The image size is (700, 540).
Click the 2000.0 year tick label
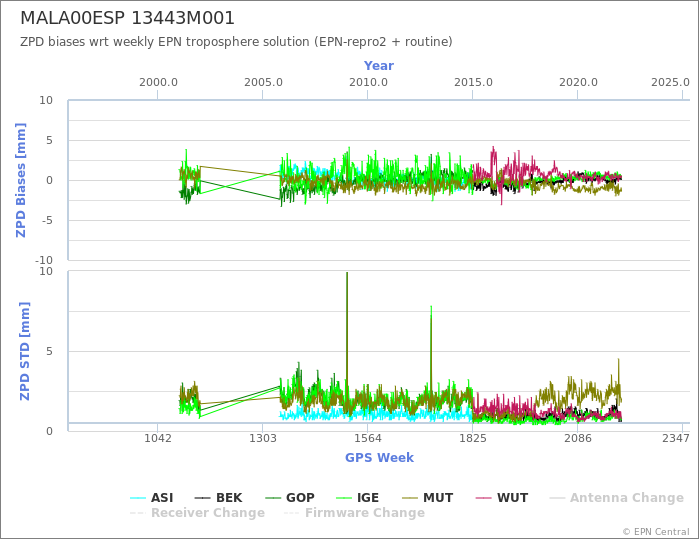click(x=158, y=83)
